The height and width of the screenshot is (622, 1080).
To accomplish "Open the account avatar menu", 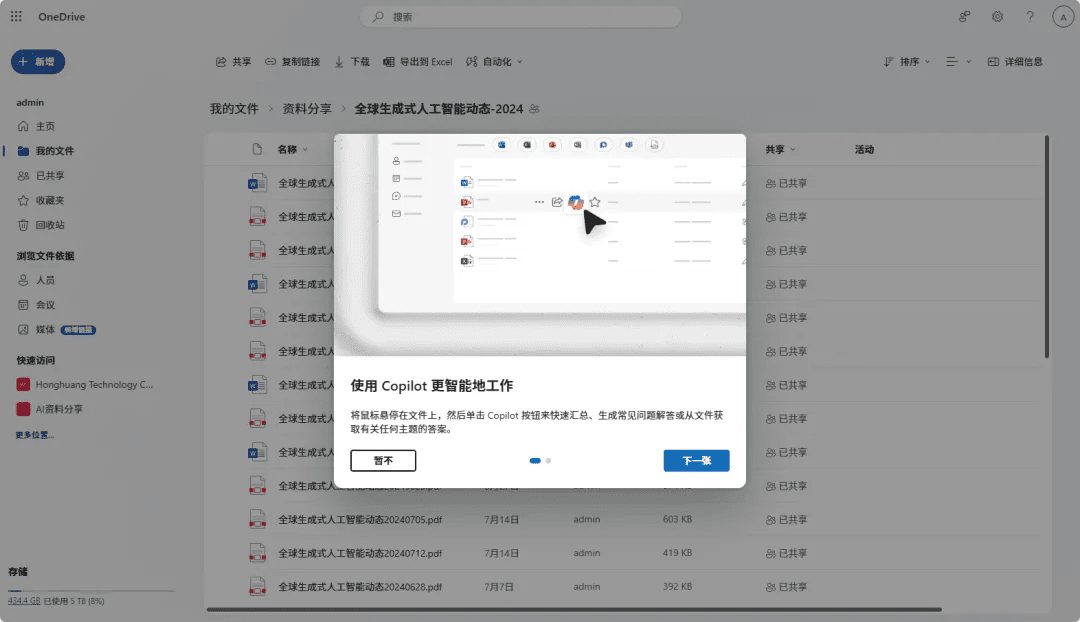I will [1063, 17].
